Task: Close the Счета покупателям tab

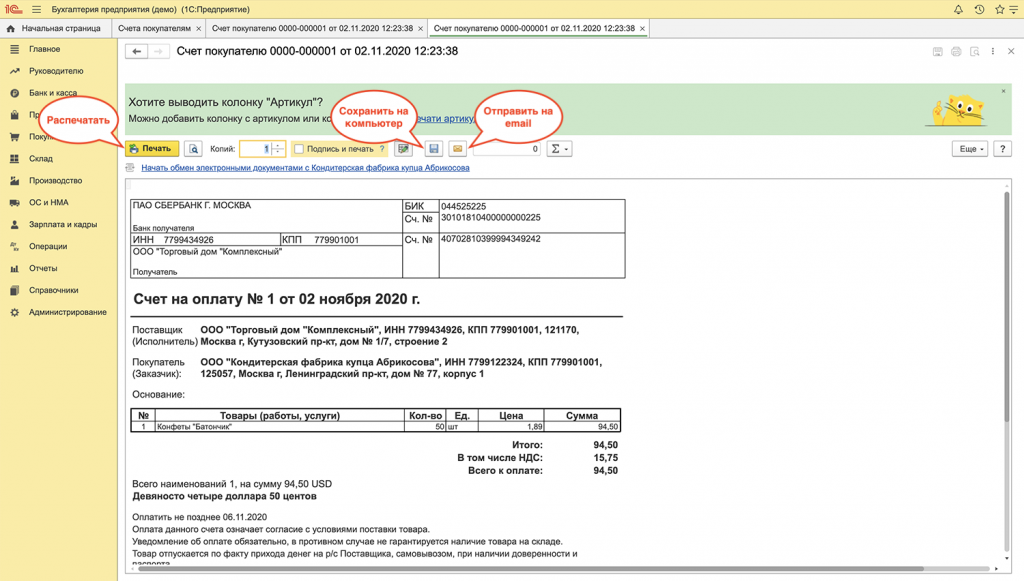Action: (199, 29)
